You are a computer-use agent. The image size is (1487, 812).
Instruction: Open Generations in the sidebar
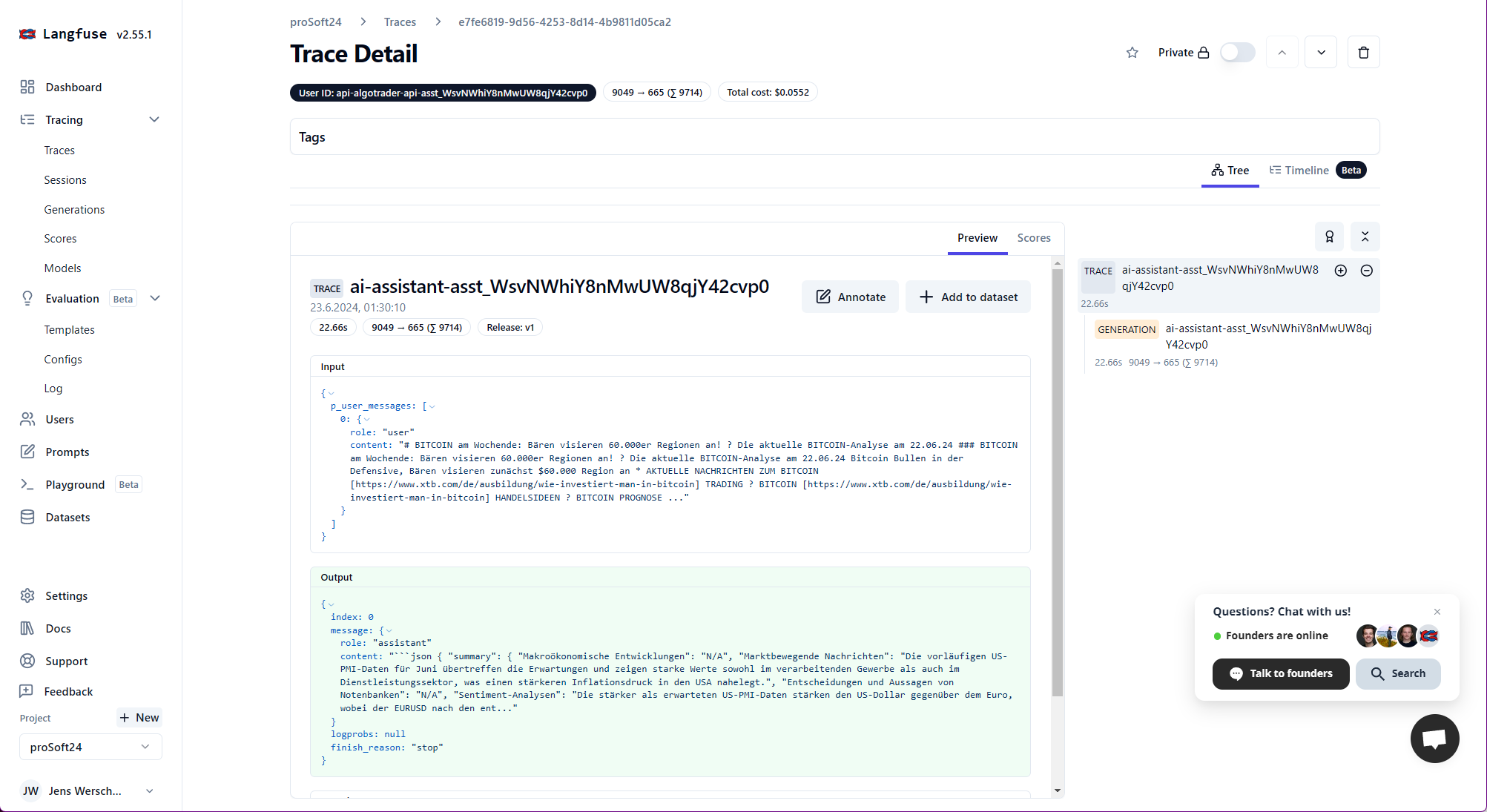click(74, 210)
